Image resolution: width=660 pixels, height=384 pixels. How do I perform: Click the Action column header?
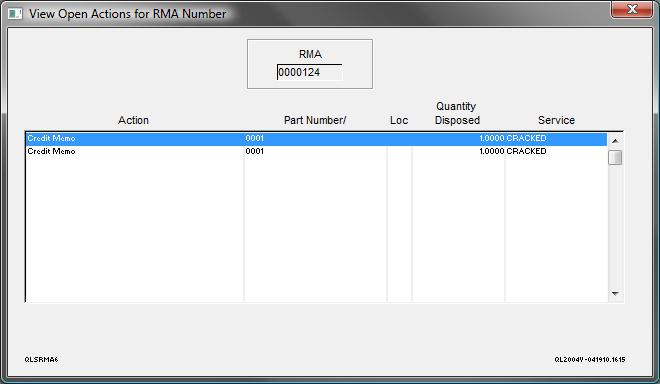(133, 120)
